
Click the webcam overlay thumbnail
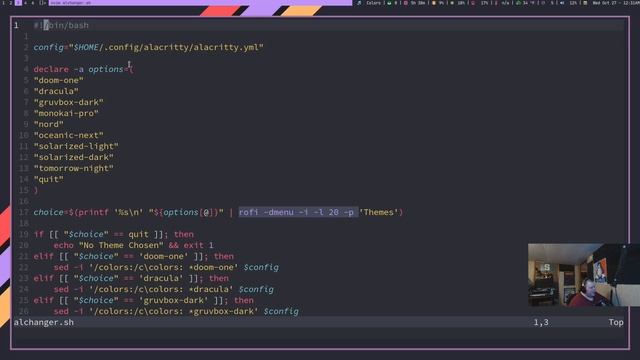[x=584, y=275]
